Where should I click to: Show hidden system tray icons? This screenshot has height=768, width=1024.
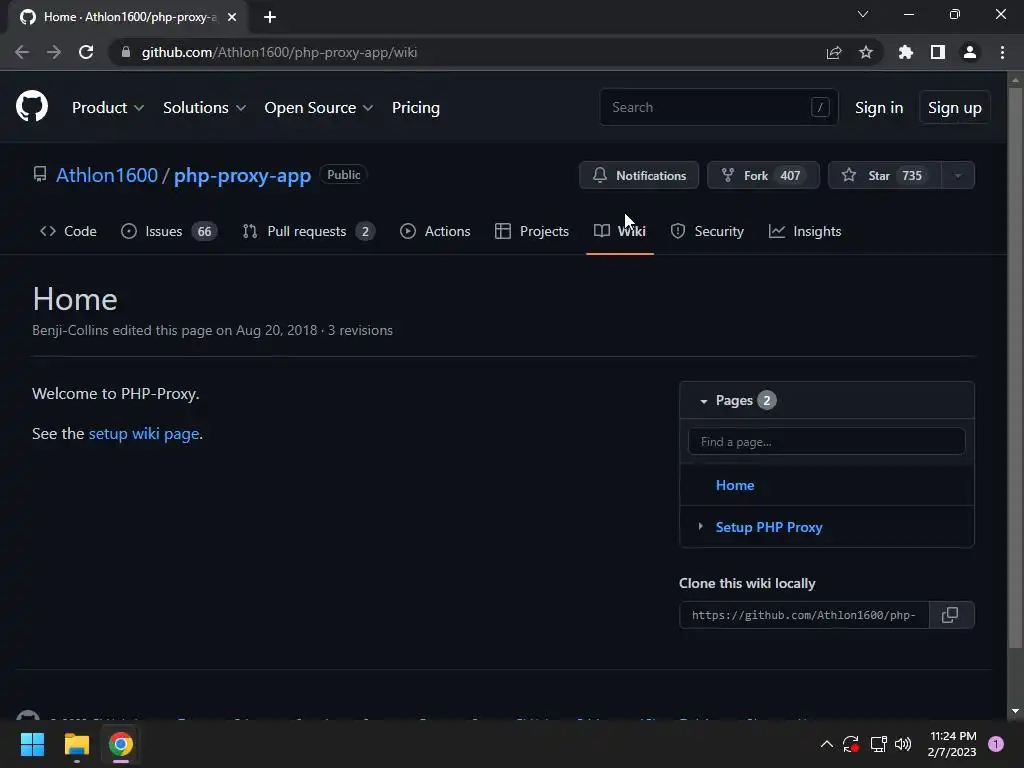click(x=826, y=744)
